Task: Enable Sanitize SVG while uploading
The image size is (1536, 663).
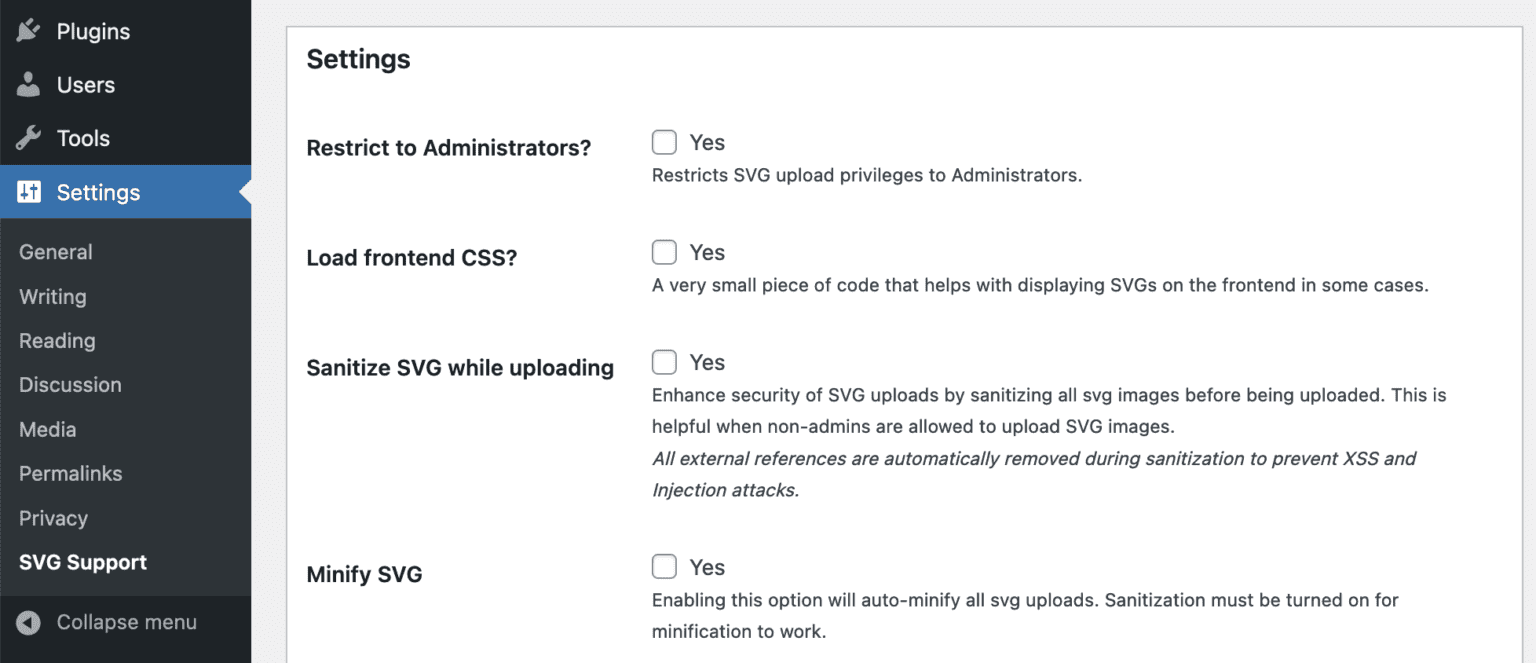Action: point(664,362)
